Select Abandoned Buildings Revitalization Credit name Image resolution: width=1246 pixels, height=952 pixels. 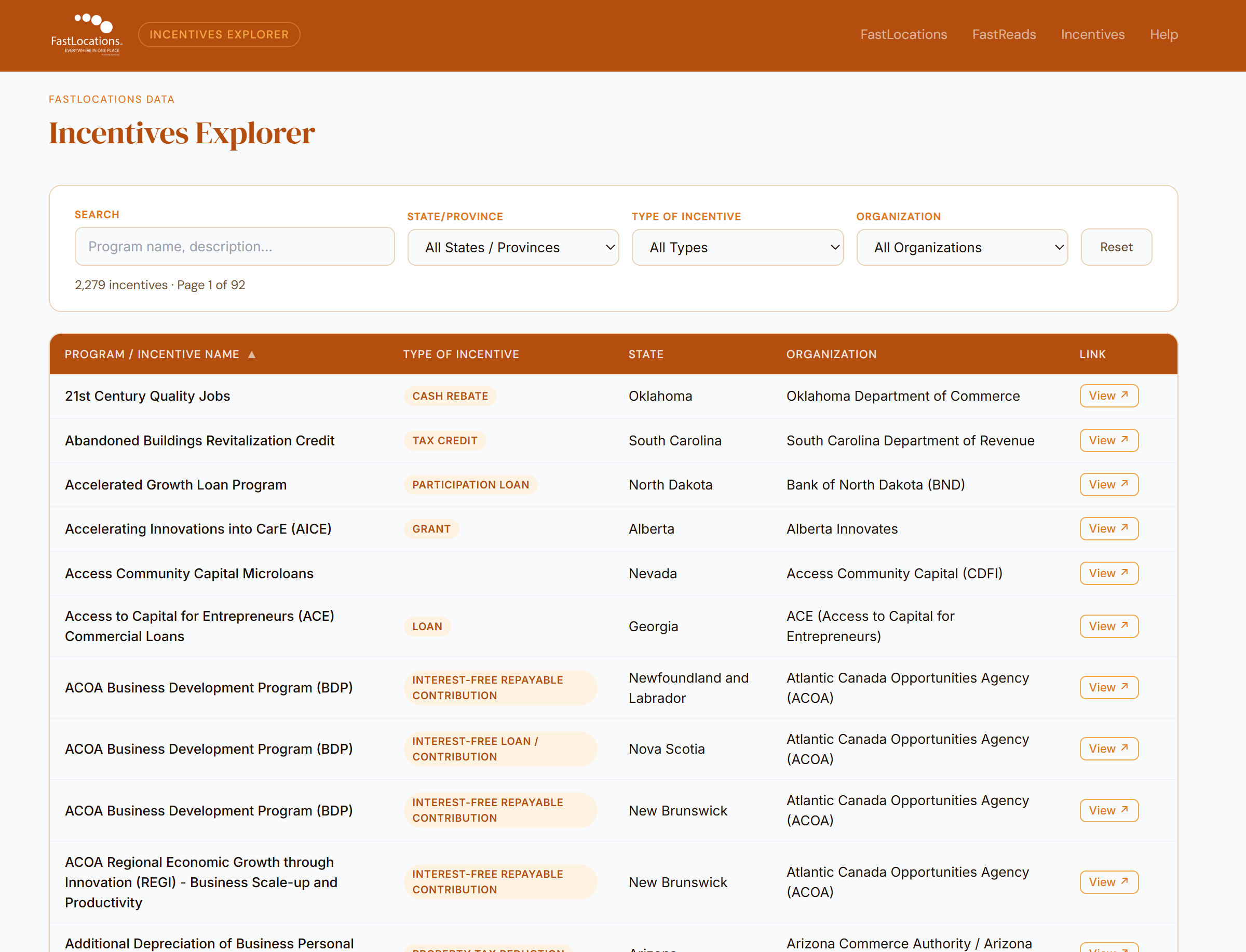point(199,440)
